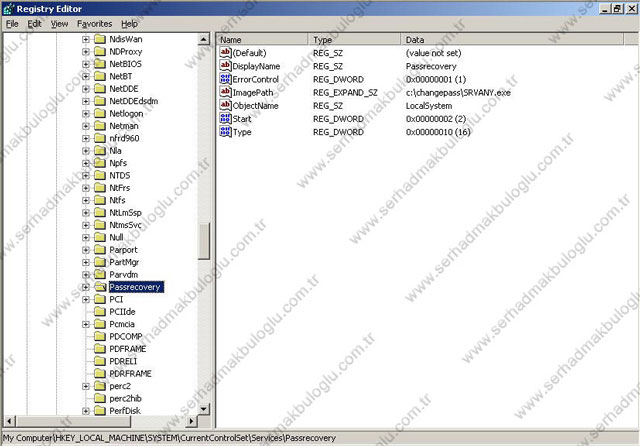The image size is (640, 446).
Task: Click the ImagePath string value icon
Action: pos(225,92)
